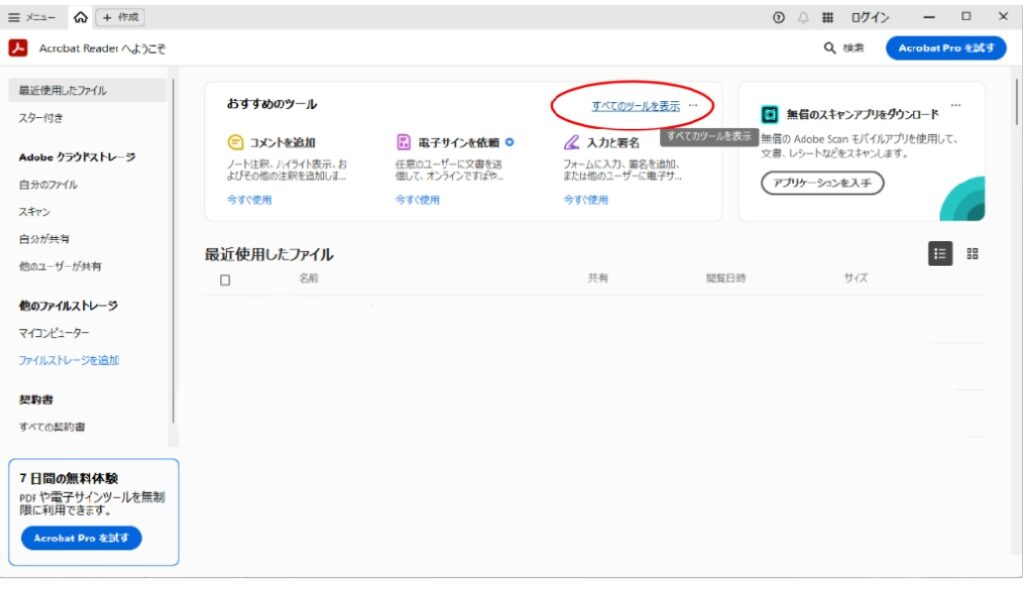Open the help question mark icon
1024x595 pixels.
(x=778, y=18)
